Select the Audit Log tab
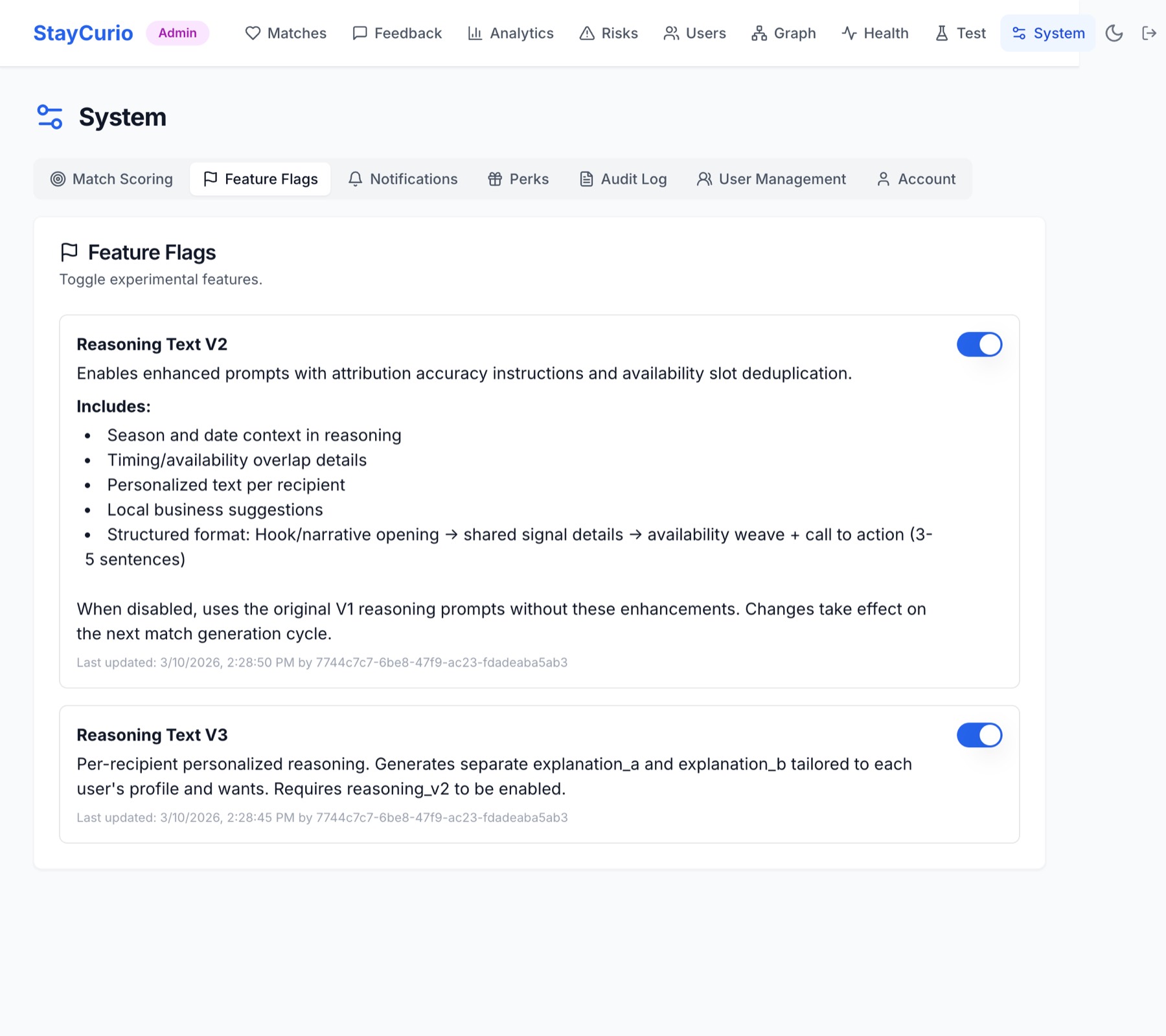The image size is (1166, 1036). point(623,179)
